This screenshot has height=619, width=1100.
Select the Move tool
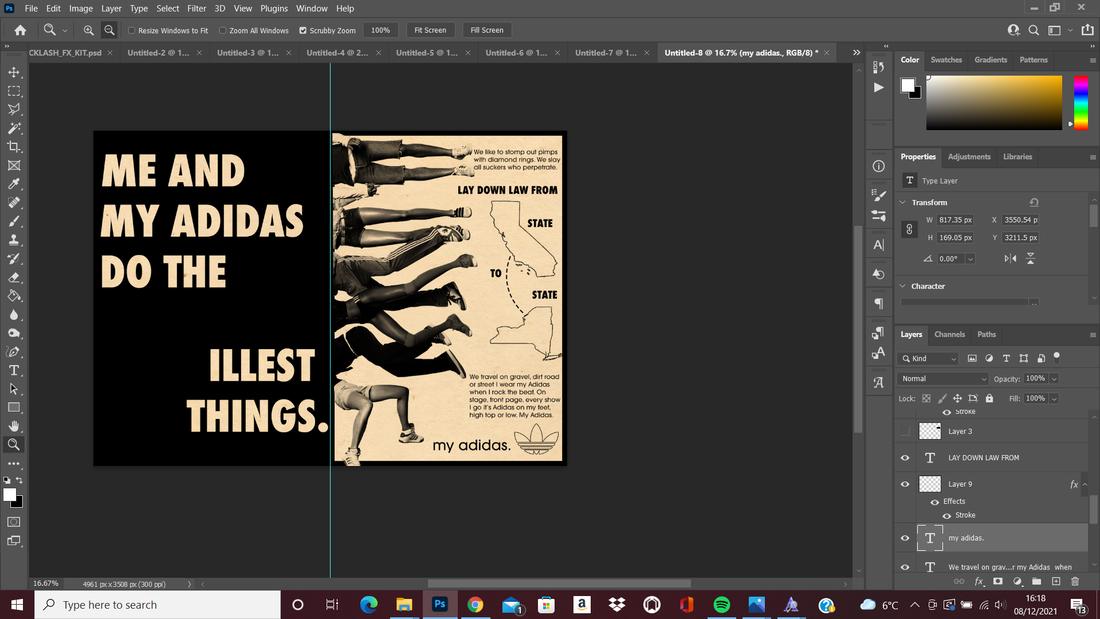pos(14,72)
